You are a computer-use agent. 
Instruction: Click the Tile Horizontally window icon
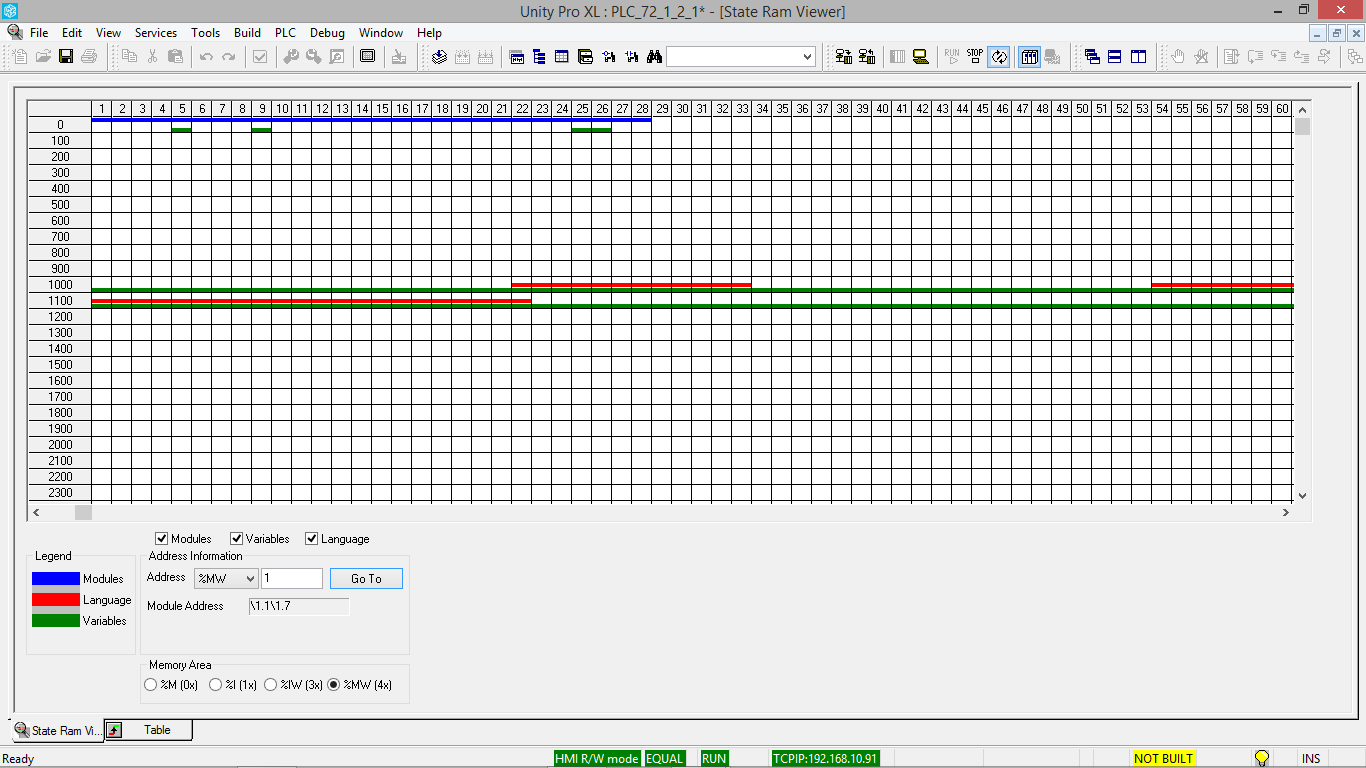1115,57
